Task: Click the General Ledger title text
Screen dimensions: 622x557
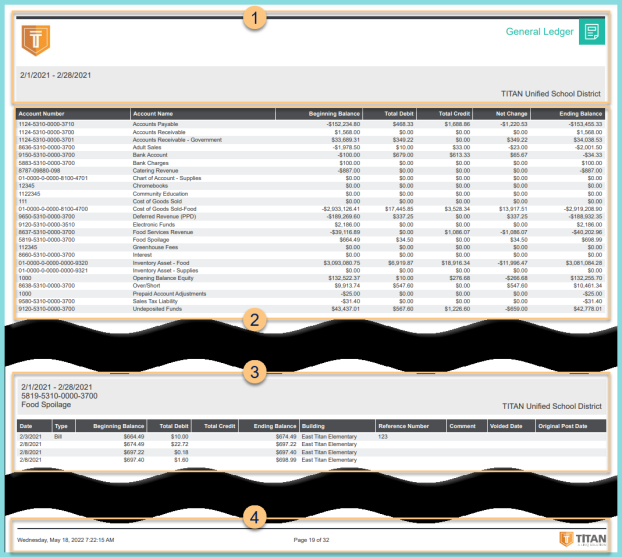Action: point(539,31)
